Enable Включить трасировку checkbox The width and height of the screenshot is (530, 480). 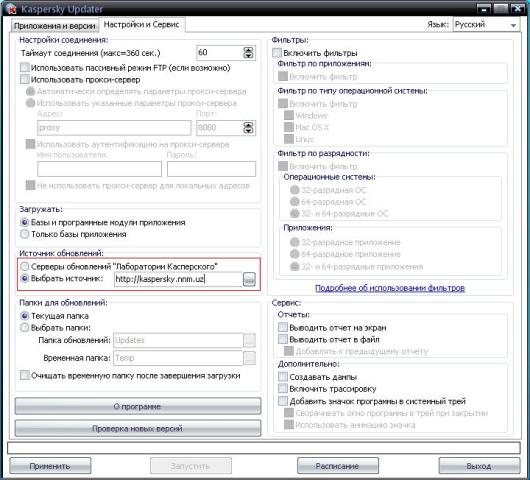coord(283,389)
